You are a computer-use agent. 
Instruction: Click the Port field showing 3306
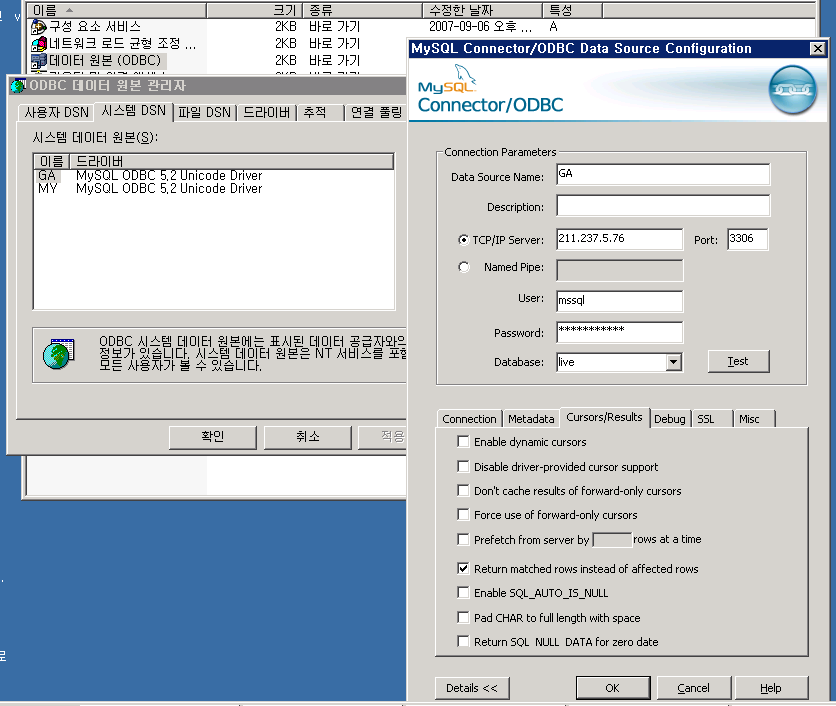(x=747, y=239)
